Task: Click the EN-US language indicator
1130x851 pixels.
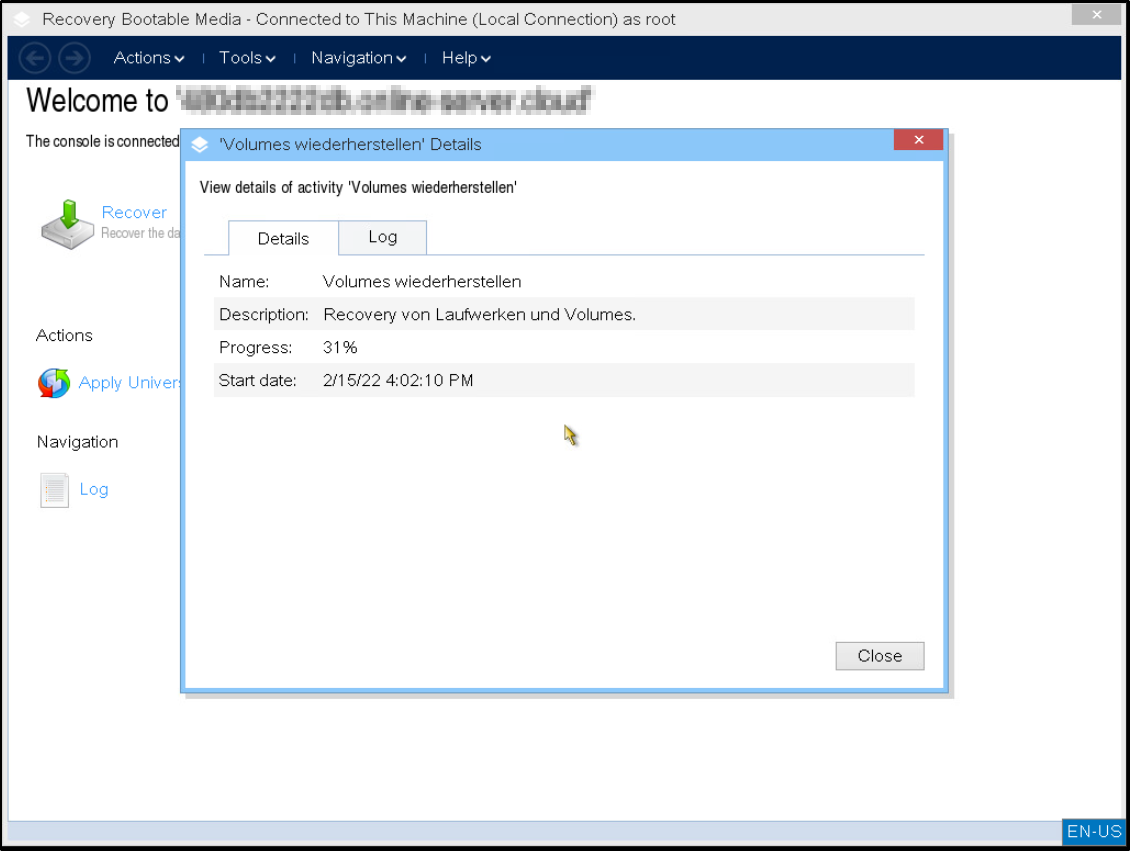Action: click(1094, 831)
